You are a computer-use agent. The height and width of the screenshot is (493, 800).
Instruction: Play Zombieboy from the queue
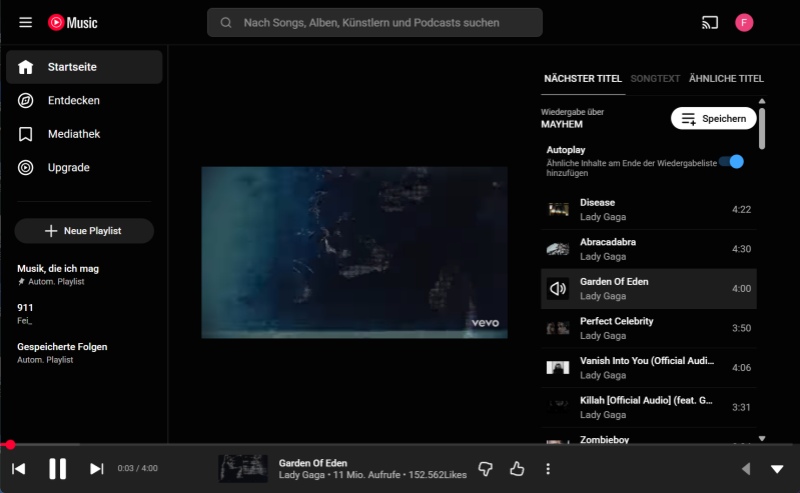point(648,436)
